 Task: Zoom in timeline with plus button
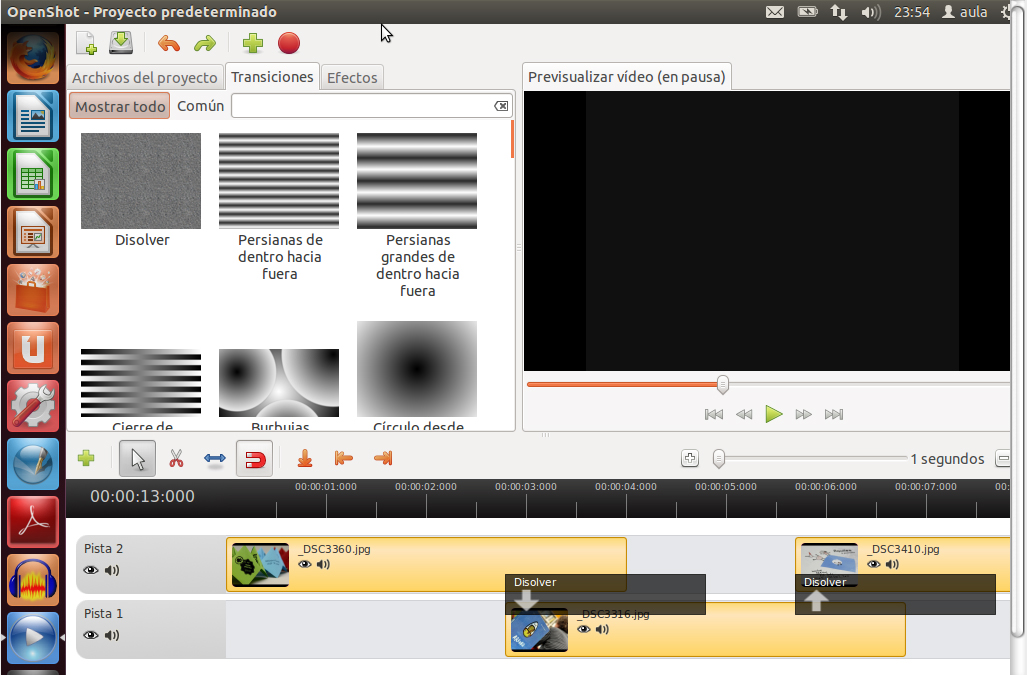pyautogui.click(x=689, y=459)
